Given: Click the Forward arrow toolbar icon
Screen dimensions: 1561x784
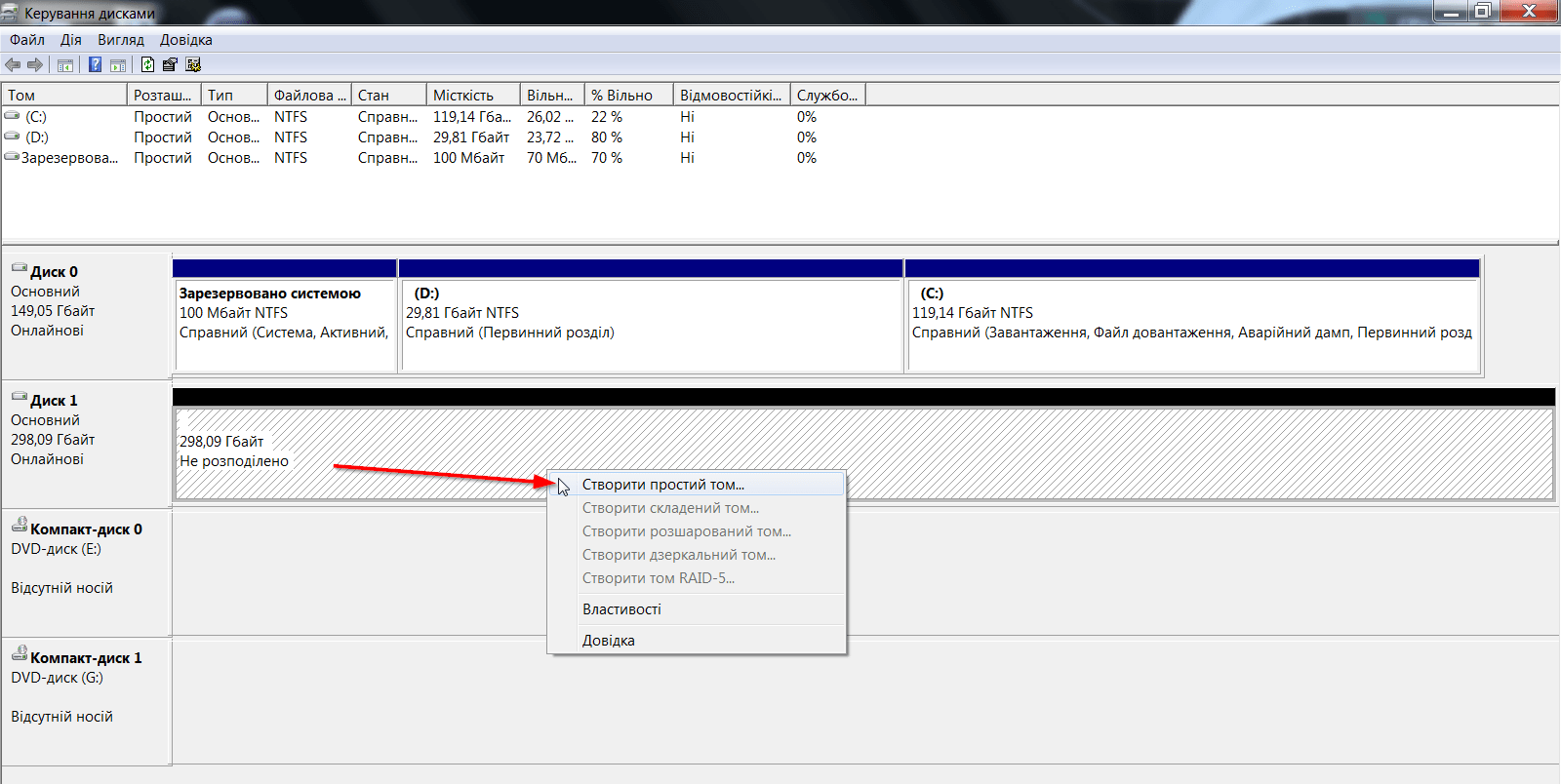Looking at the screenshot, I should point(35,64).
